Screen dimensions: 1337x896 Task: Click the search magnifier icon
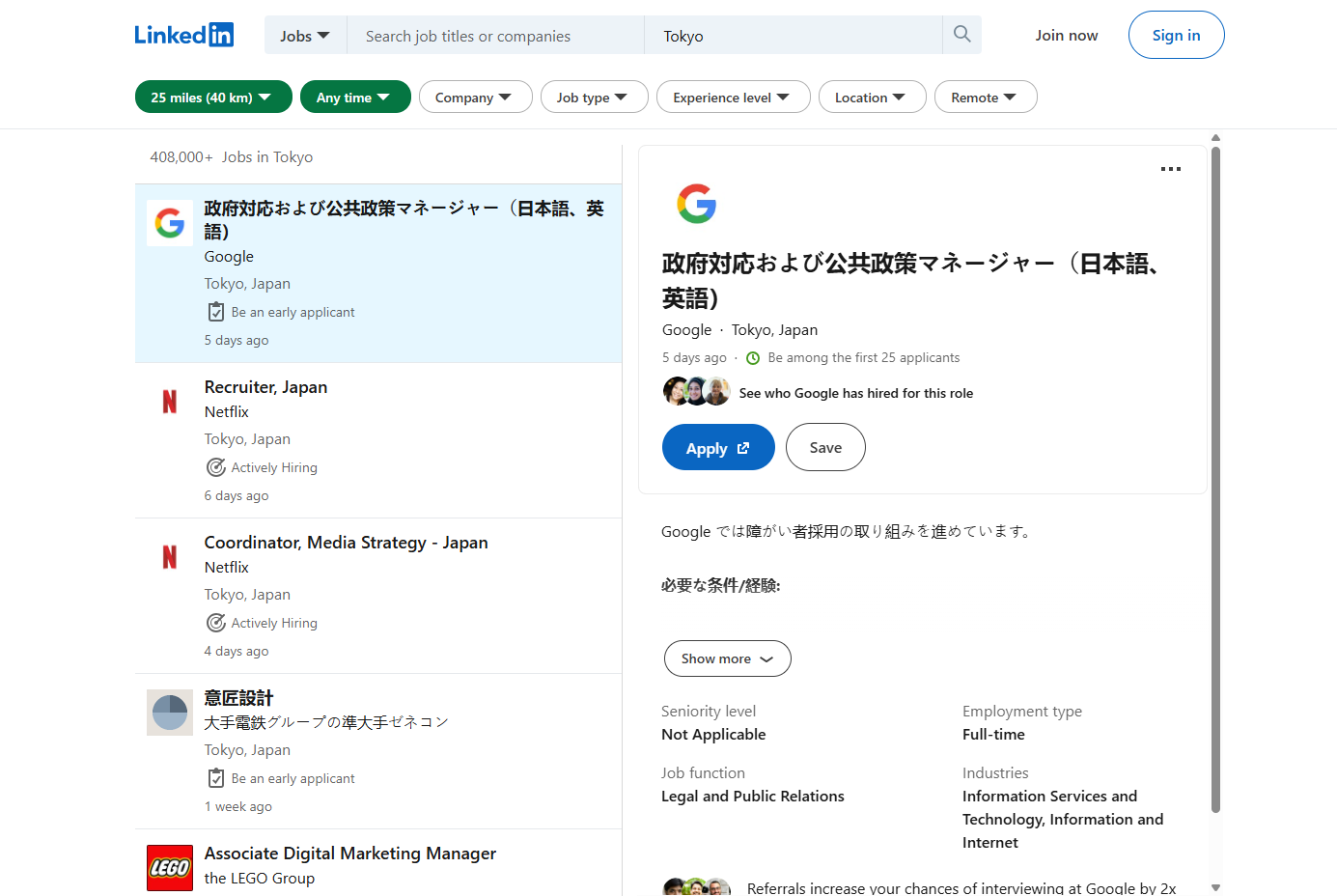coord(961,35)
